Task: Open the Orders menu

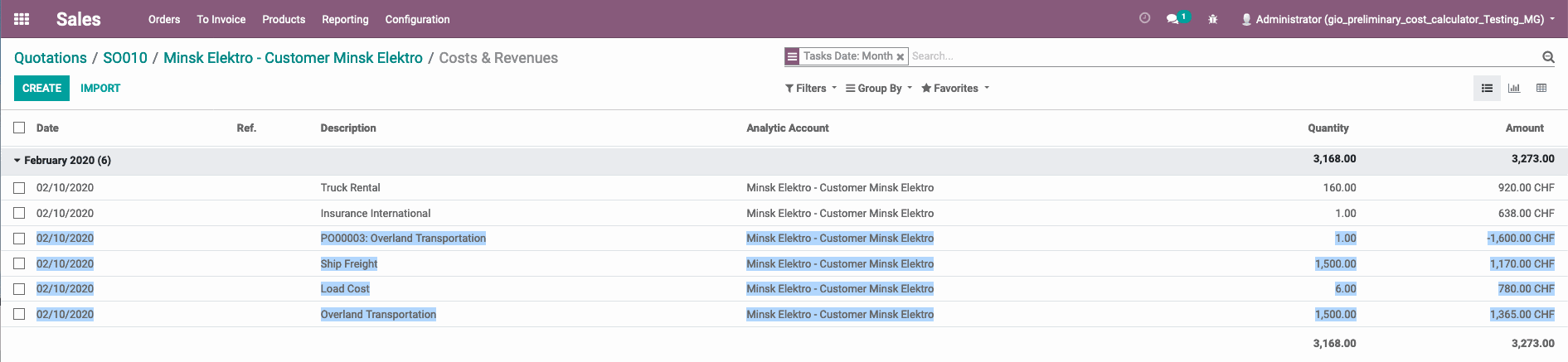Action: 164,19
